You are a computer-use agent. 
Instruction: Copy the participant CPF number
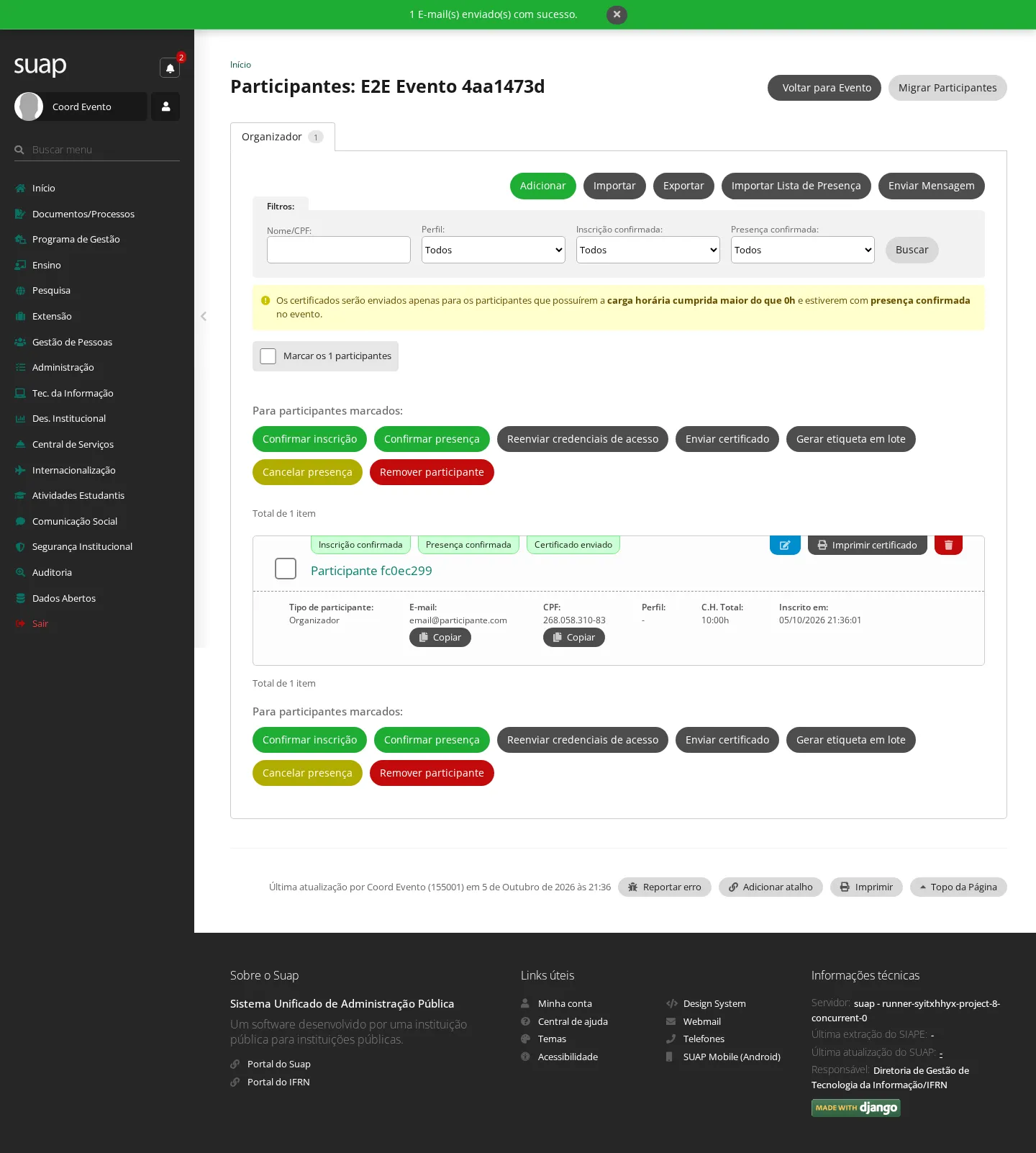pos(574,637)
